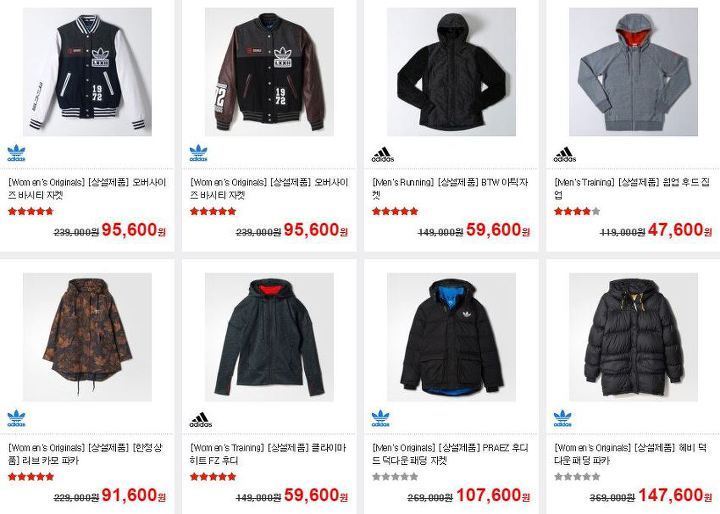Click the empty star rating on the PRAEZ jacket
Screen dimensions: 720x514
pos(395,477)
